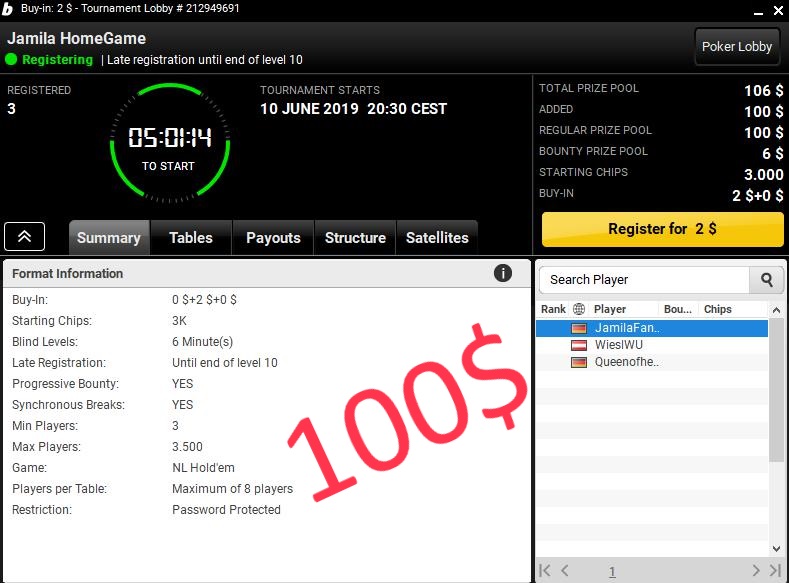This screenshot has width=789, height=583.
Task: Click the 'Jamila HomeGame' title
Action: click(x=76, y=38)
